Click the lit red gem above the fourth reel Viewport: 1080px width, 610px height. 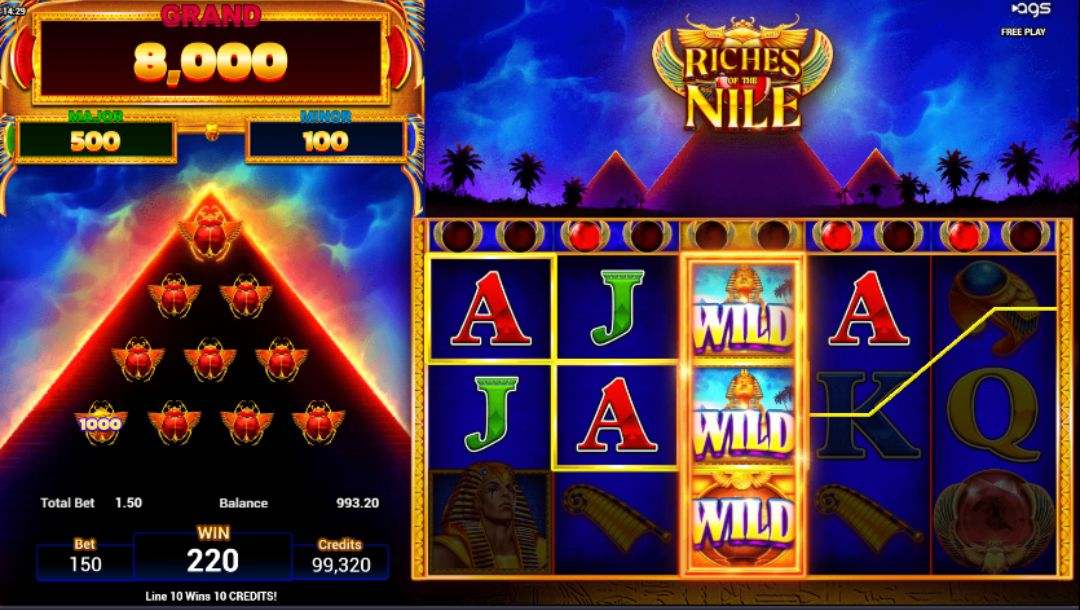coord(836,236)
